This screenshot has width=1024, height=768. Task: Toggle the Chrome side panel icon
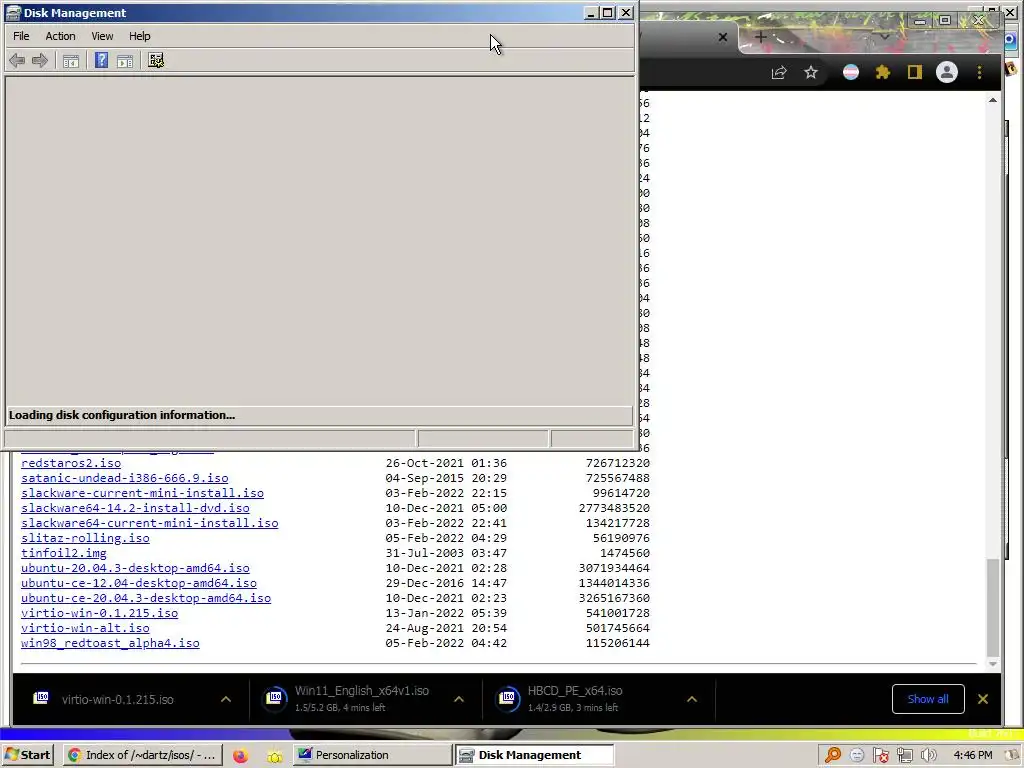[x=914, y=72]
